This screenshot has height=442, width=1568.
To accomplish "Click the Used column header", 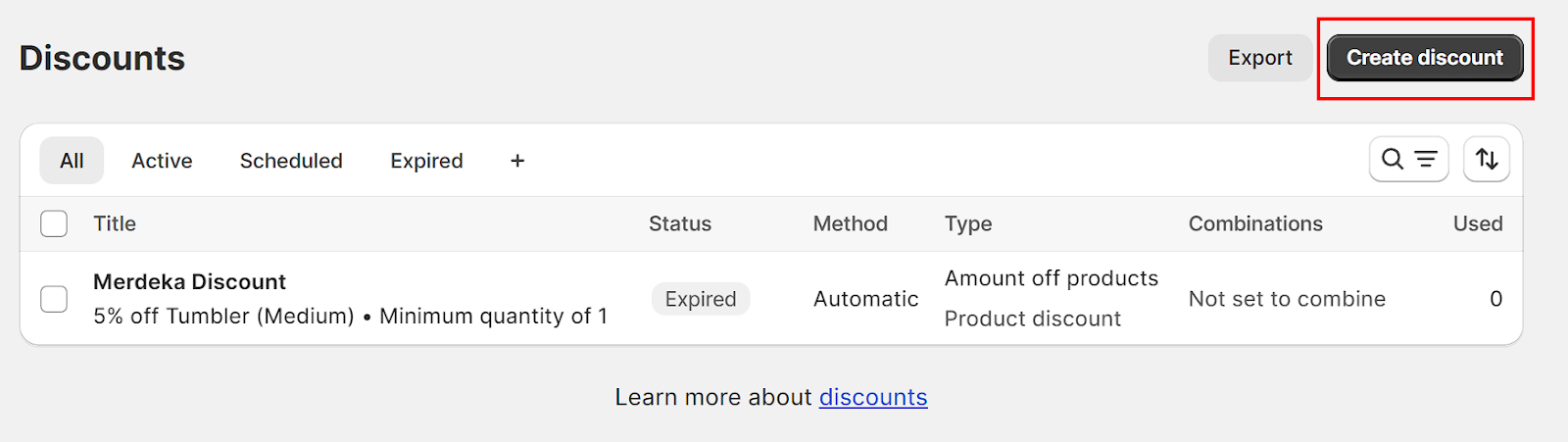I will tap(1478, 223).
